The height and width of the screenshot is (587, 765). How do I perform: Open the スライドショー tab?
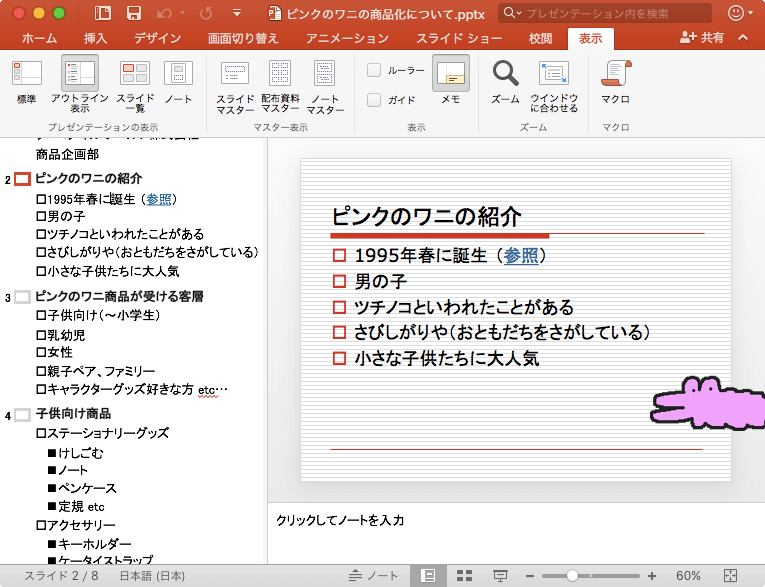(459, 38)
